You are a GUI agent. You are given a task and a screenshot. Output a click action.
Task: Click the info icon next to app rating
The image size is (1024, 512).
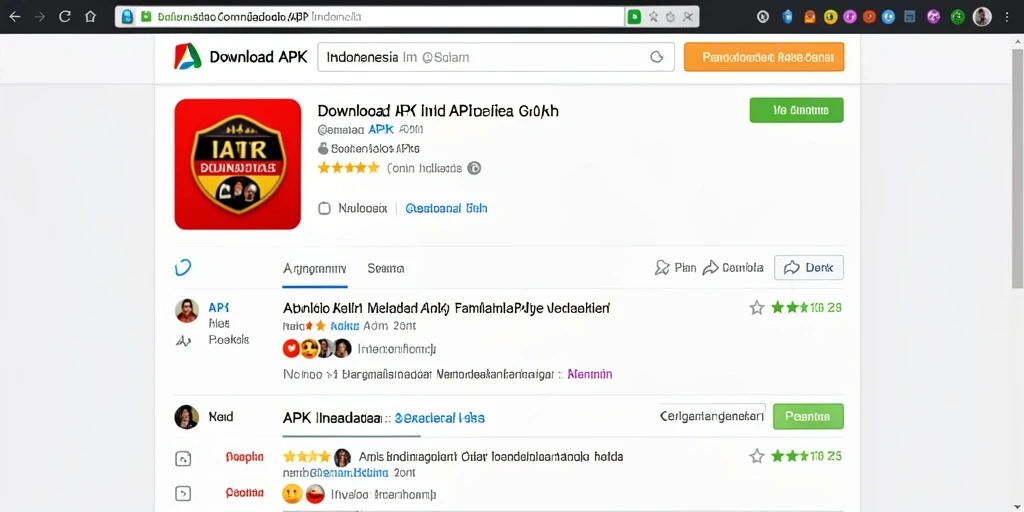[474, 168]
